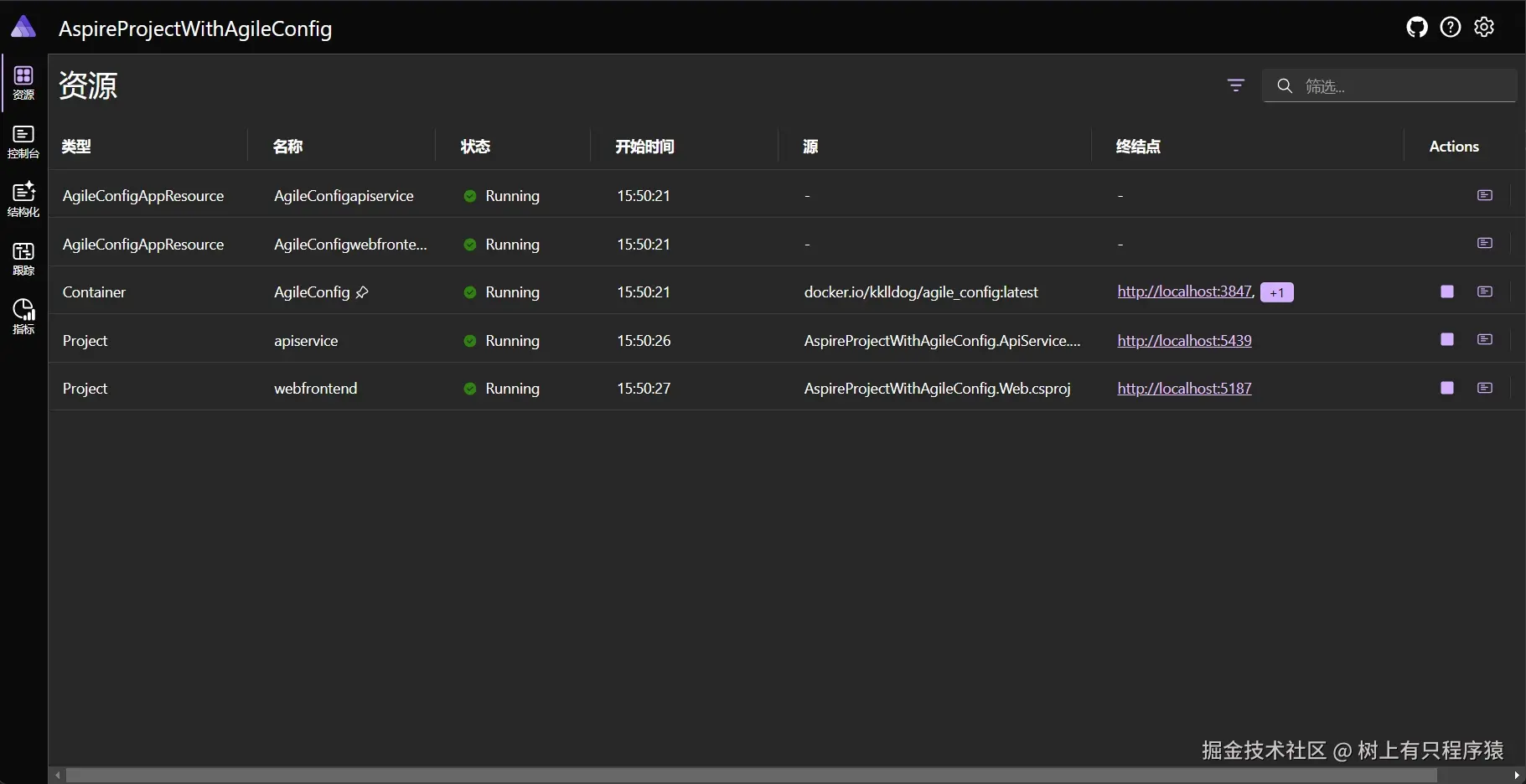Click the Actions column header
1526x784 pixels.
(1454, 147)
